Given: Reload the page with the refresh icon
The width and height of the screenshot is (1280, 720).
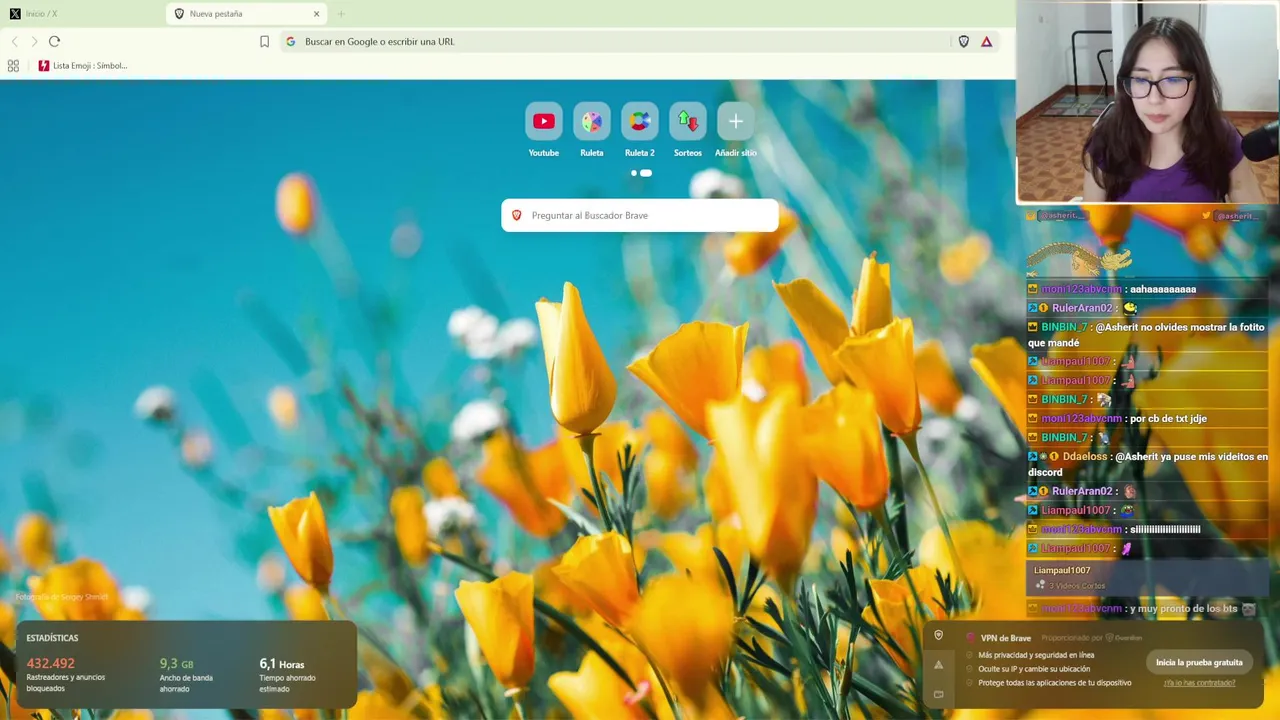Looking at the screenshot, I should (x=54, y=41).
